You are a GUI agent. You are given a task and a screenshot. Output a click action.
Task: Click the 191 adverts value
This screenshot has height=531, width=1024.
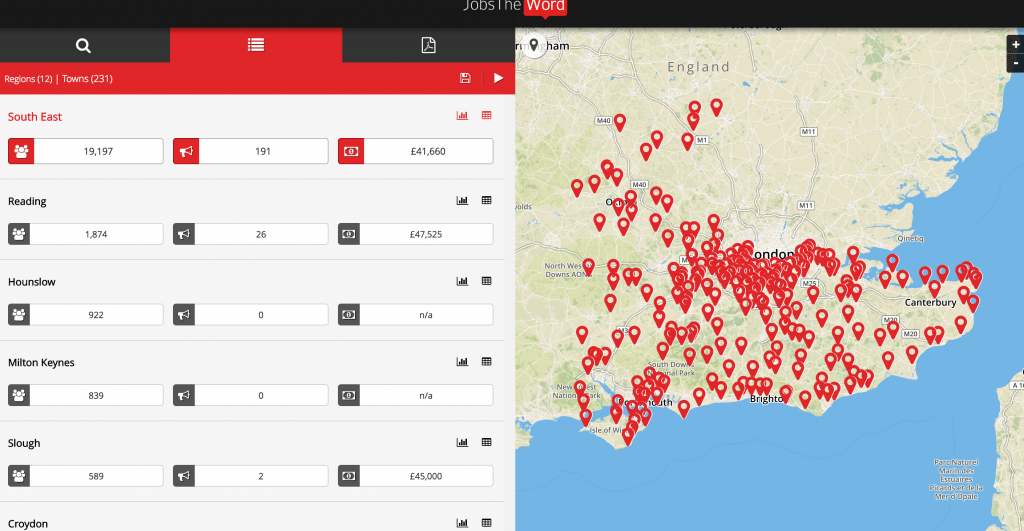tap(263, 151)
